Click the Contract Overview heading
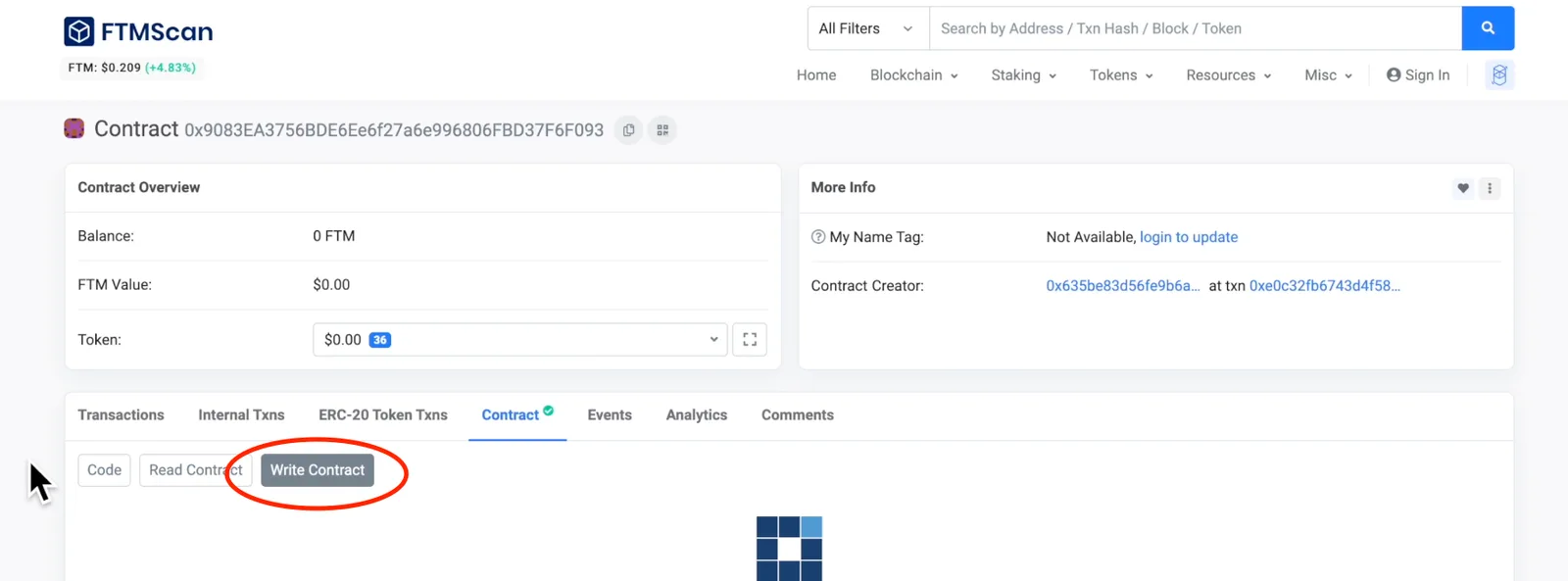This screenshot has height=581, width=1568. (x=139, y=187)
